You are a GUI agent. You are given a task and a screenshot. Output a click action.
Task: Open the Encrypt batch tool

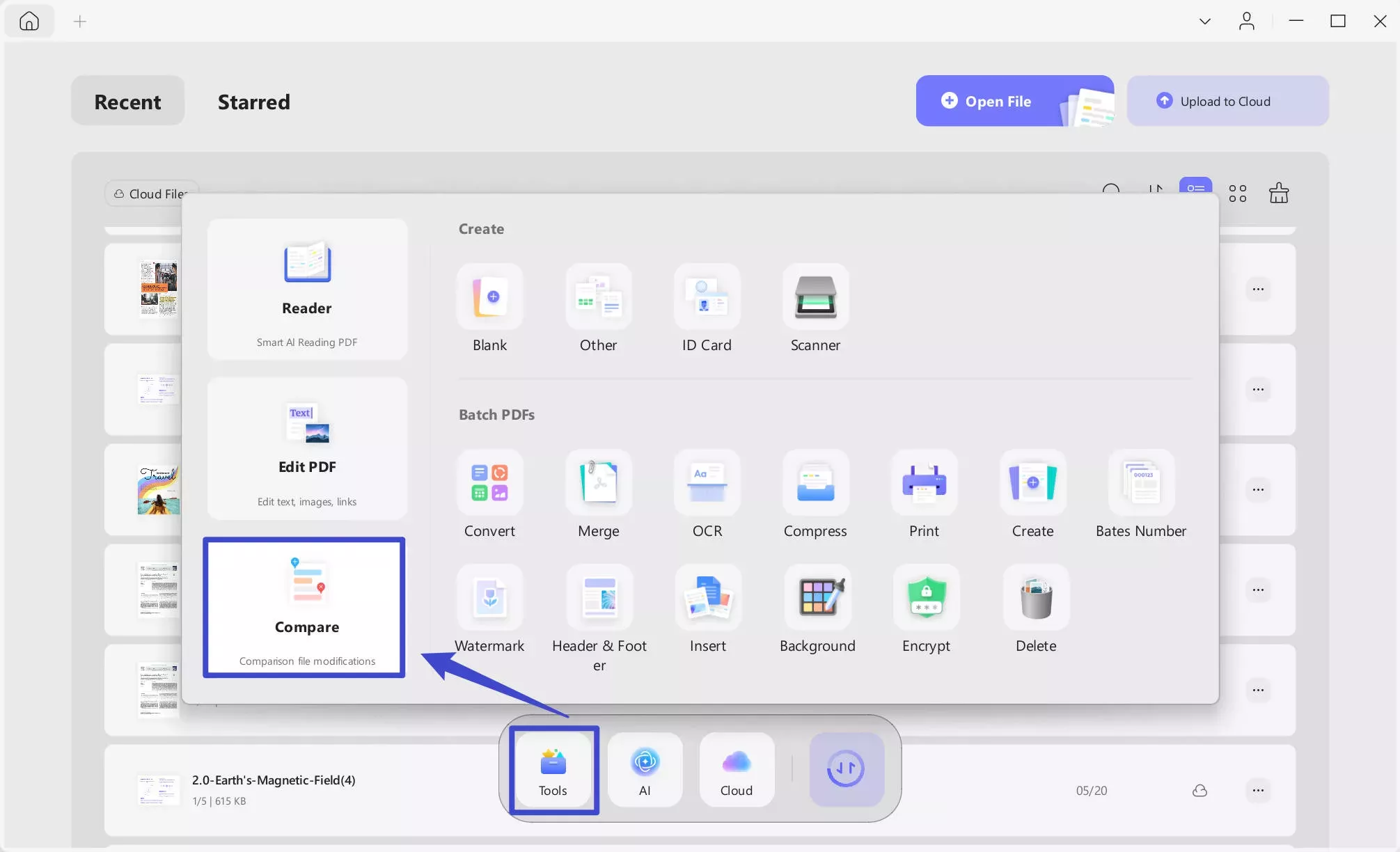926,598
